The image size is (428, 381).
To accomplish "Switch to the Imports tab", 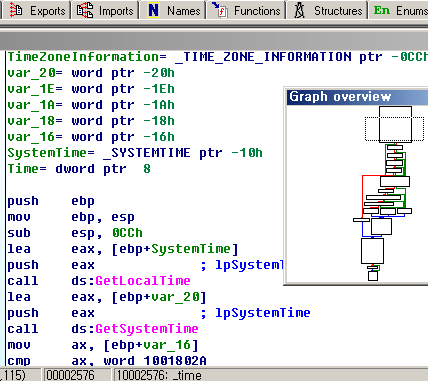I will pyautogui.click(x=105, y=11).
